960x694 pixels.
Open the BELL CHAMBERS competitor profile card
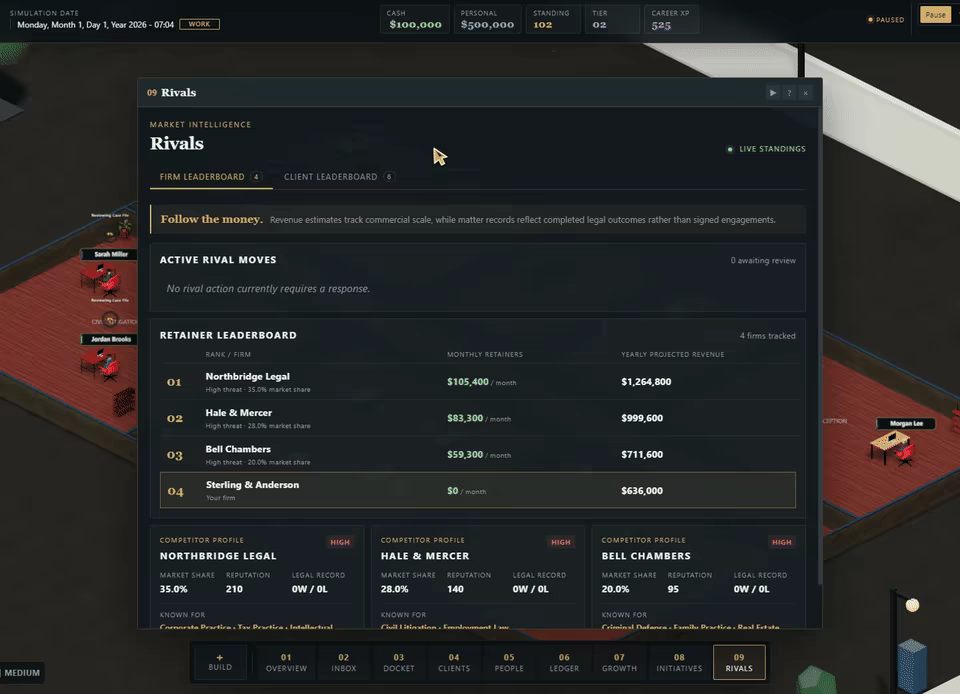pos(699,577)
